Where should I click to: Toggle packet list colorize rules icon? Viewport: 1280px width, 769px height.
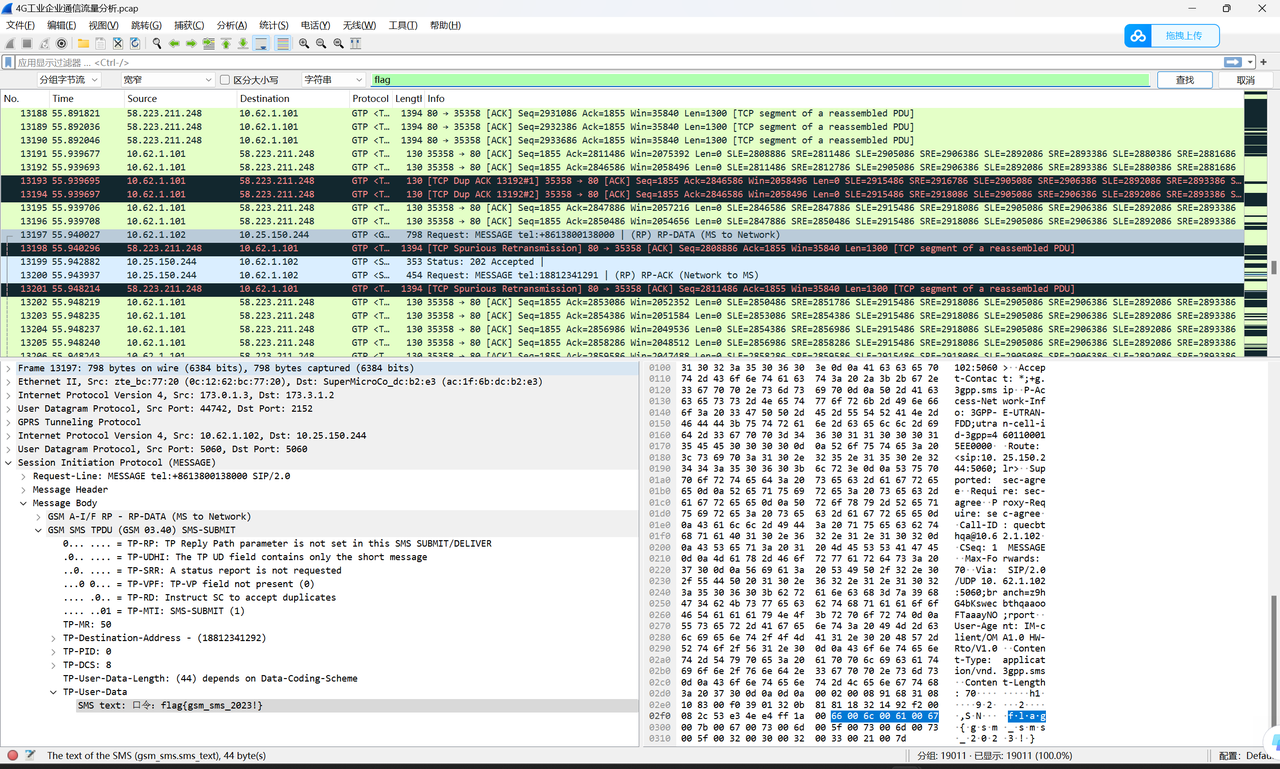coord(283,43)
